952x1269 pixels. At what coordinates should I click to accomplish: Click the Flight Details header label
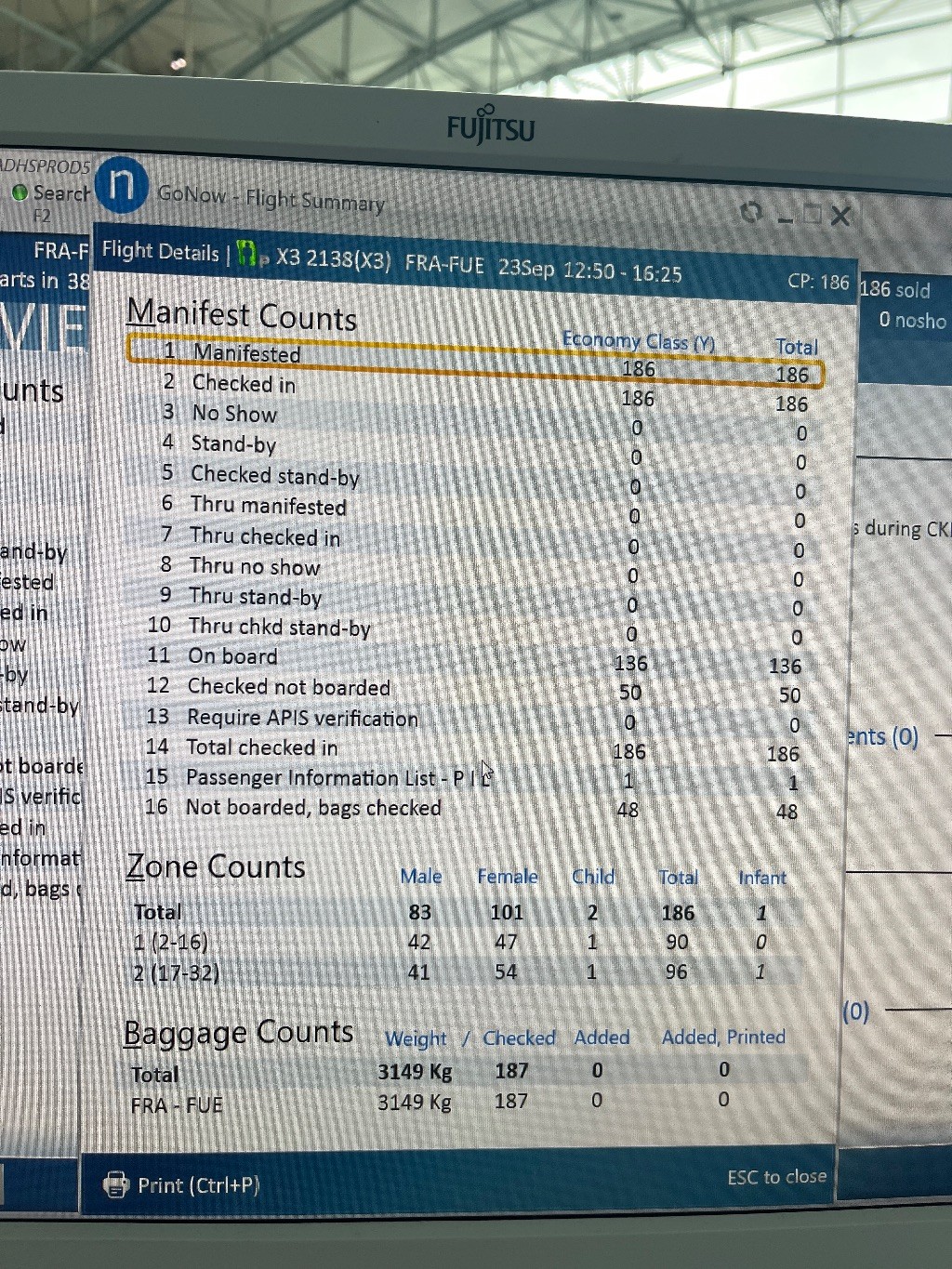[x=160, y=250]
